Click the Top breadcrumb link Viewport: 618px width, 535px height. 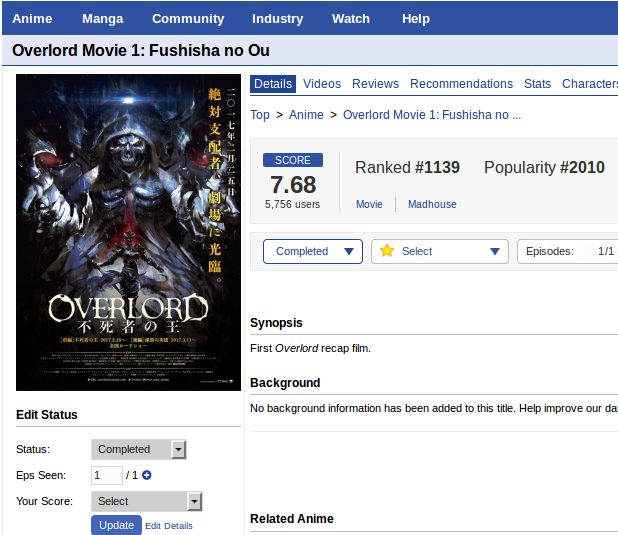[260, 115]
